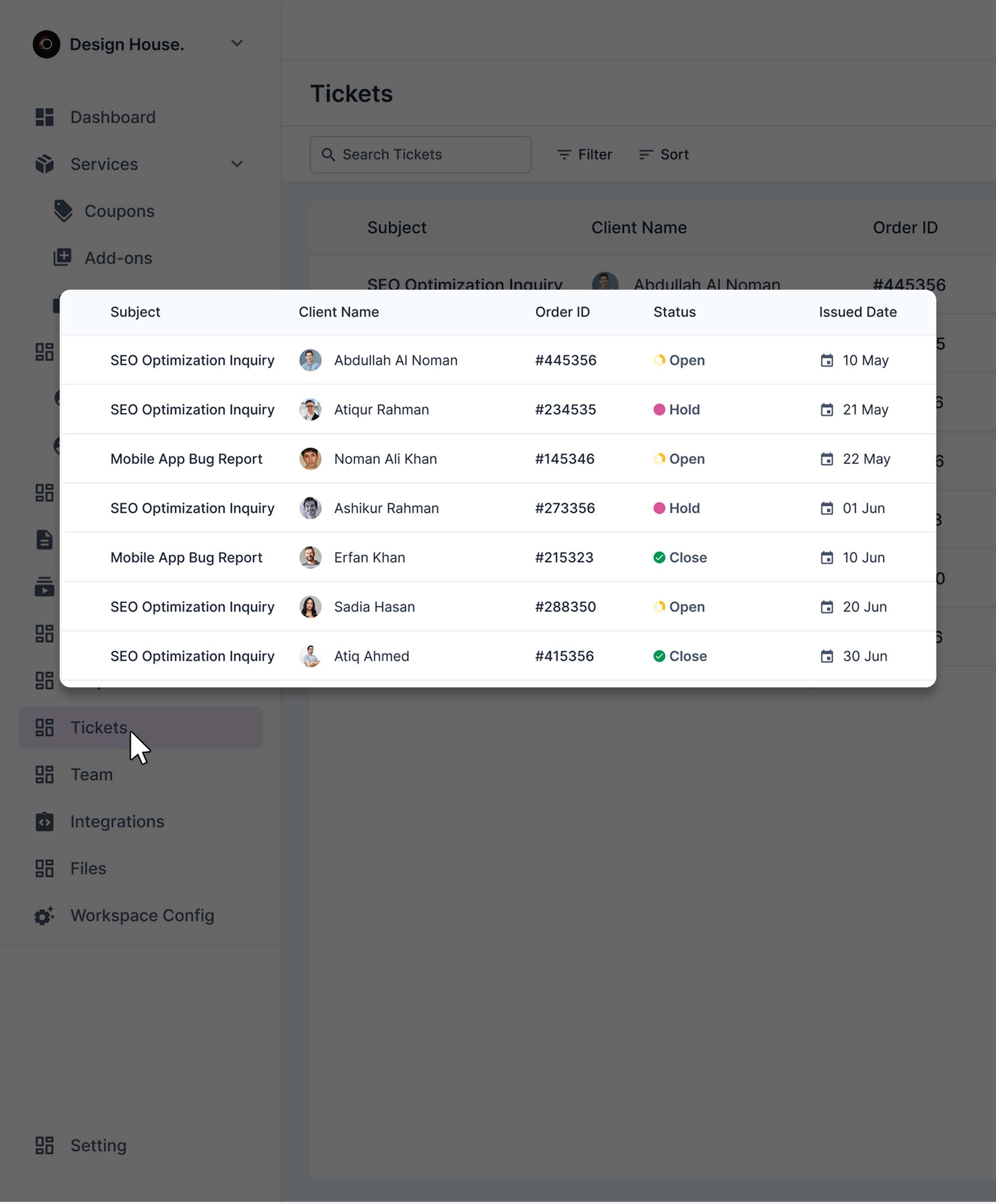Expand the Design House workspace dropdown

(237, 43)
